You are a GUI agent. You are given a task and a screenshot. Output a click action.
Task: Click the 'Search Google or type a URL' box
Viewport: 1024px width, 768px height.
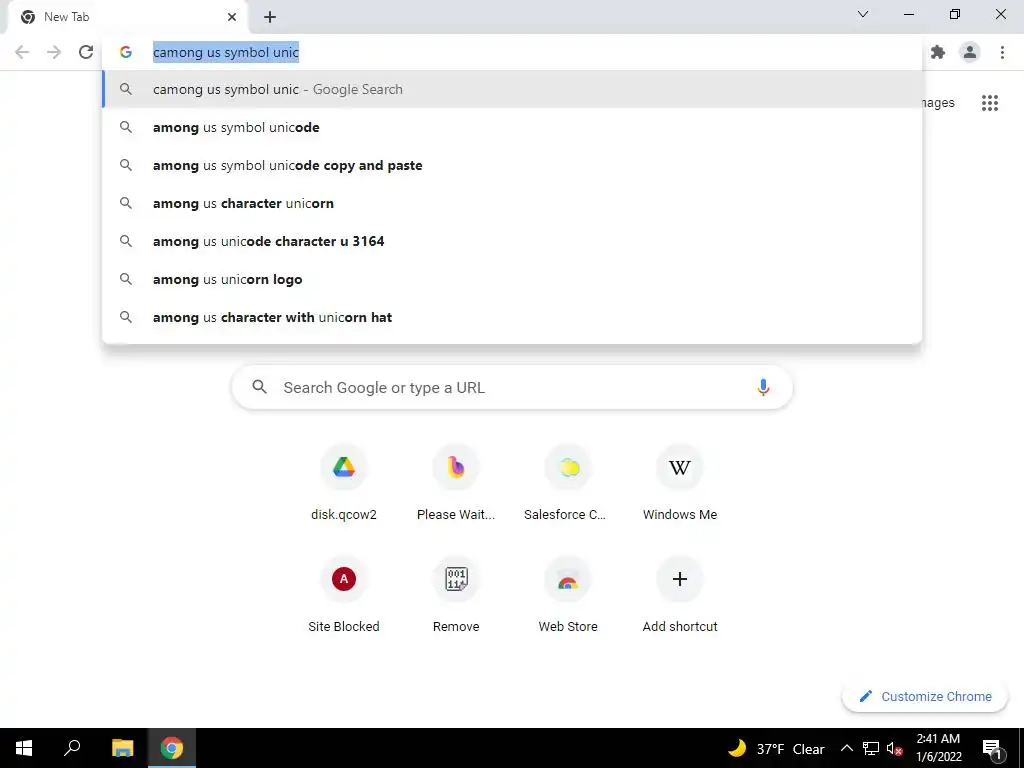512,387
